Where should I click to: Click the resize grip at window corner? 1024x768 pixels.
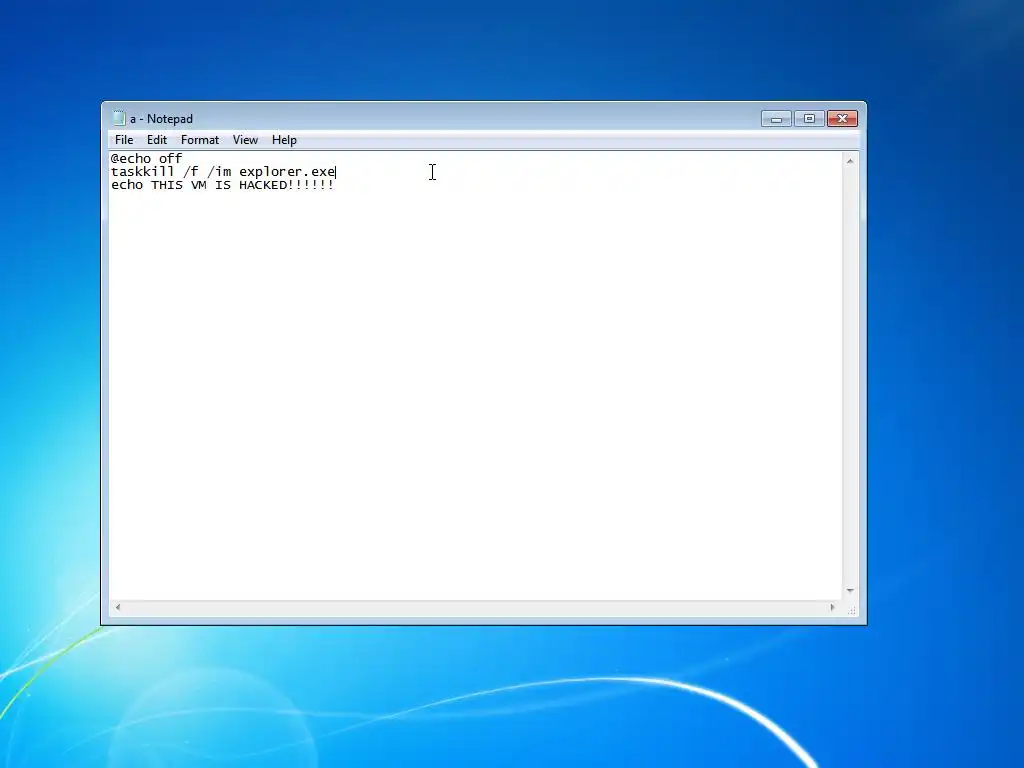pyautogui.click(x=852, y=610)
